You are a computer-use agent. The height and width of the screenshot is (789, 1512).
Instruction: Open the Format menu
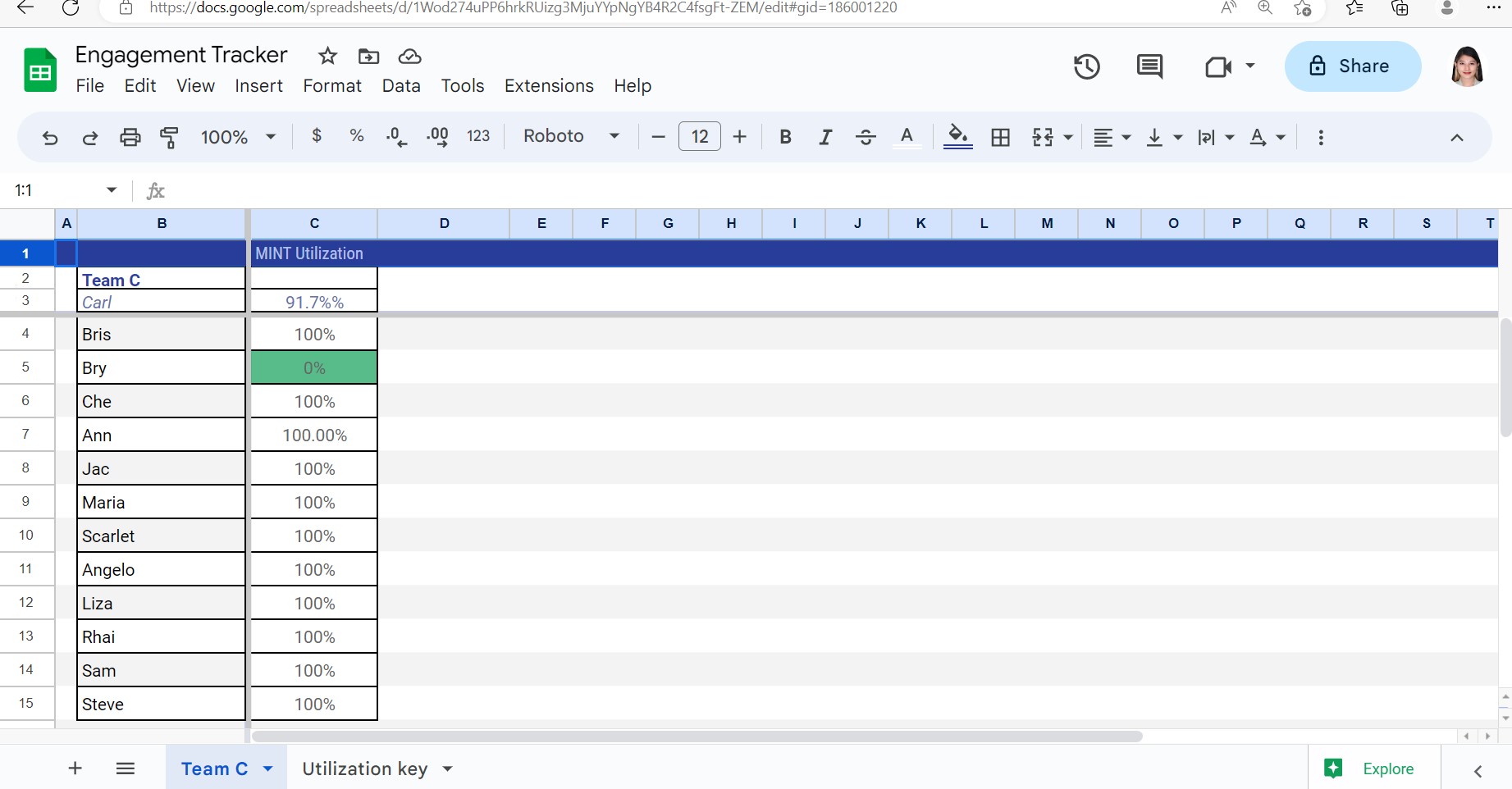tap(332, 85)
